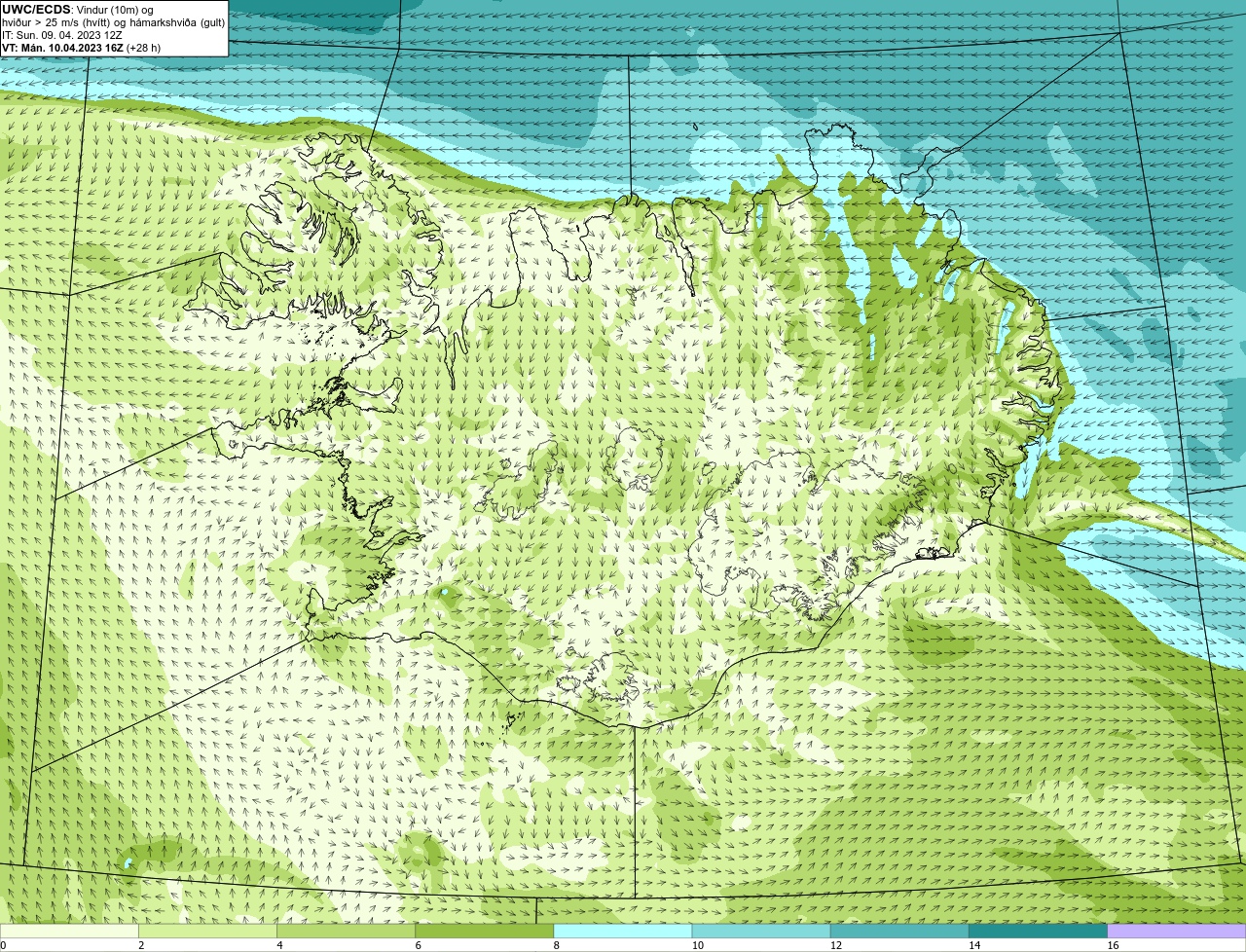Click the '10' tick label on the color scale

tap(697, 945)
